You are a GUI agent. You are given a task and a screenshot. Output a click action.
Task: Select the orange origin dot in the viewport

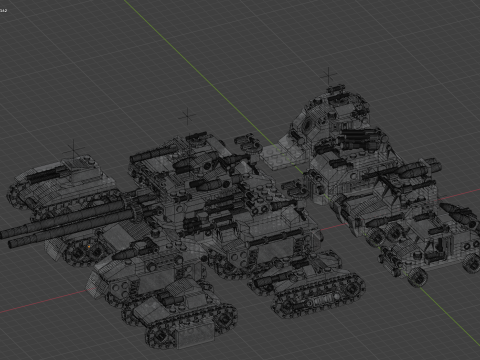point(89,247)
